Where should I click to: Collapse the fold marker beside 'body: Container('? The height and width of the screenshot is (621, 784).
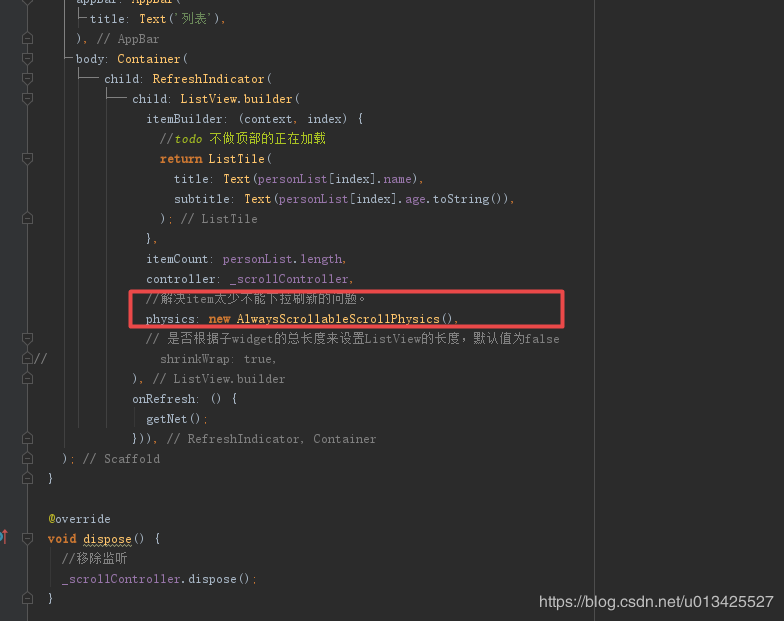click(28, 59)
